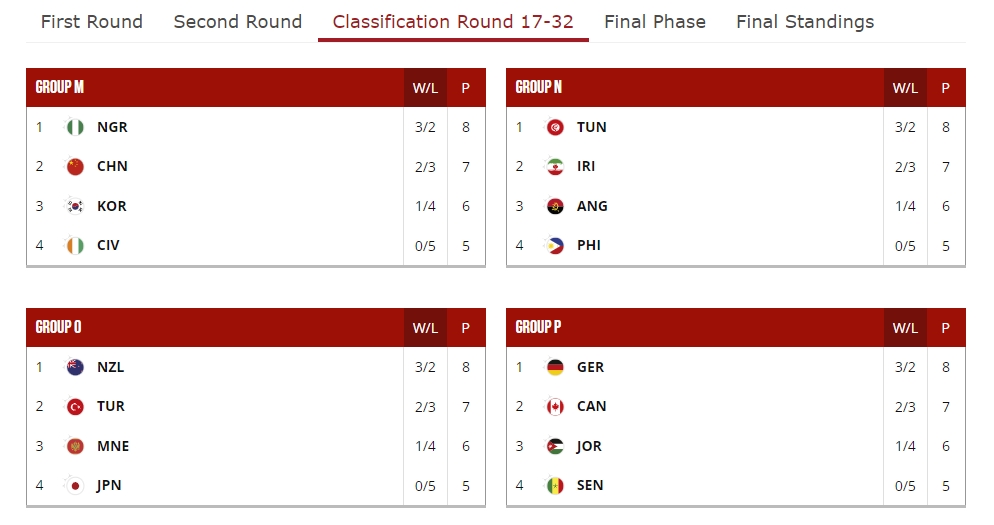Select the Final Phase tab

pyautogui.click(x=655, y=22)
